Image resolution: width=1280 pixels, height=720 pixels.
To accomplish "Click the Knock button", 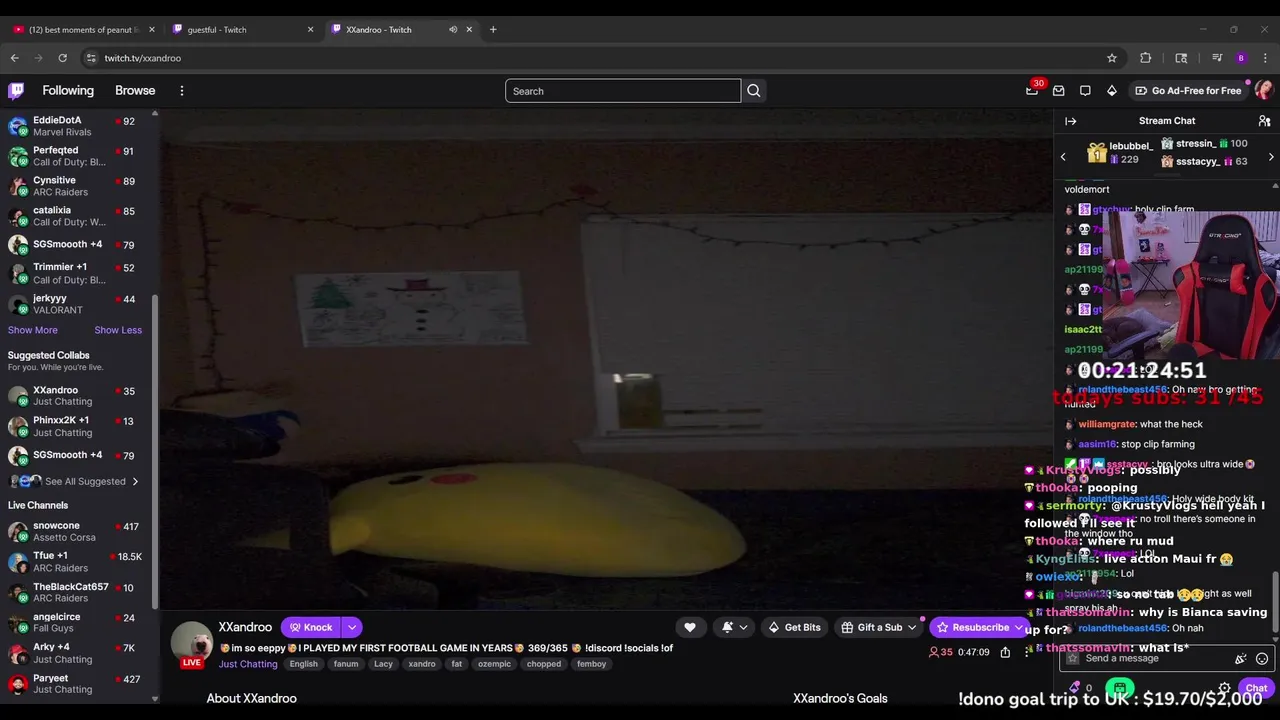I will click(x=311, y=627).
